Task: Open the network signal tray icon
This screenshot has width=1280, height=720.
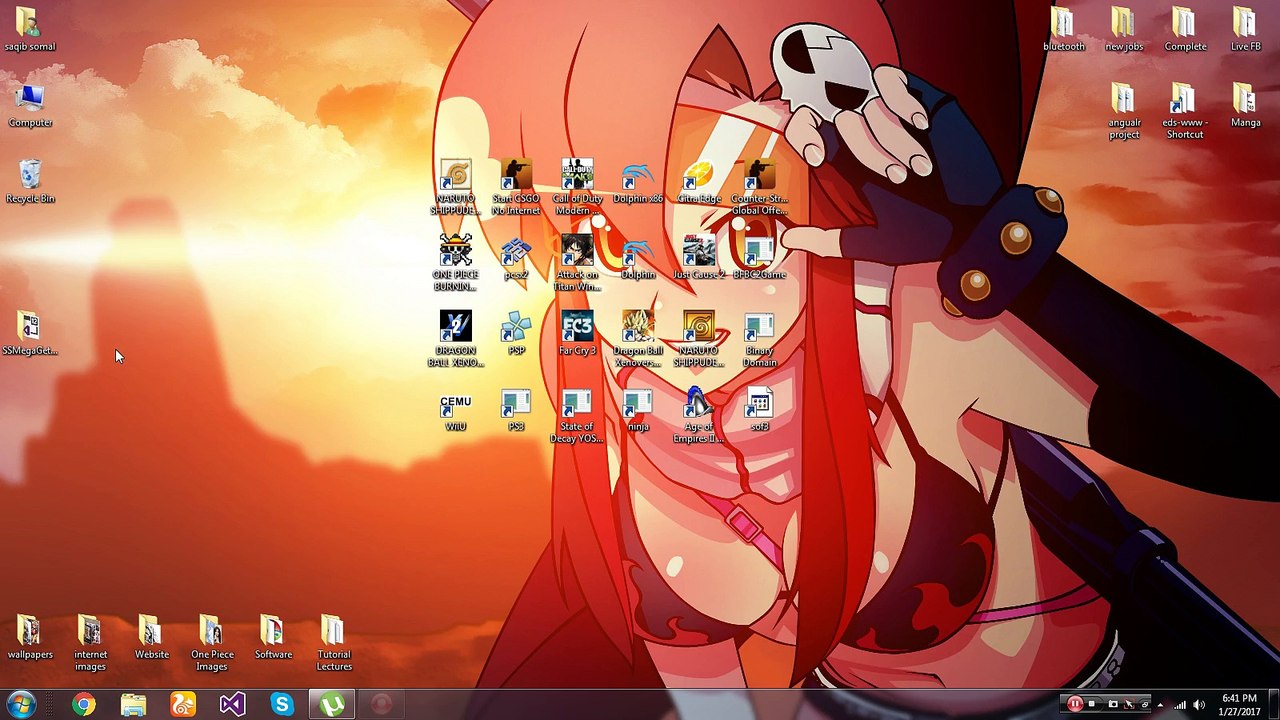Action: click(1180, 704)
